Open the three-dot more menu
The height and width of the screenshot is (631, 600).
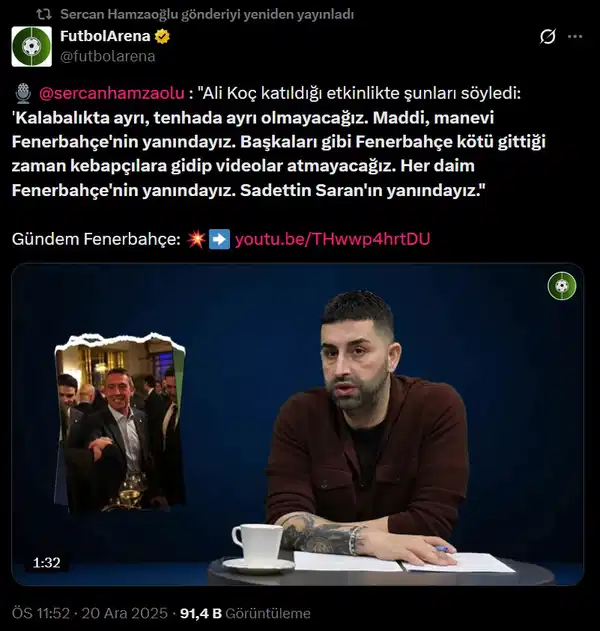575,37
